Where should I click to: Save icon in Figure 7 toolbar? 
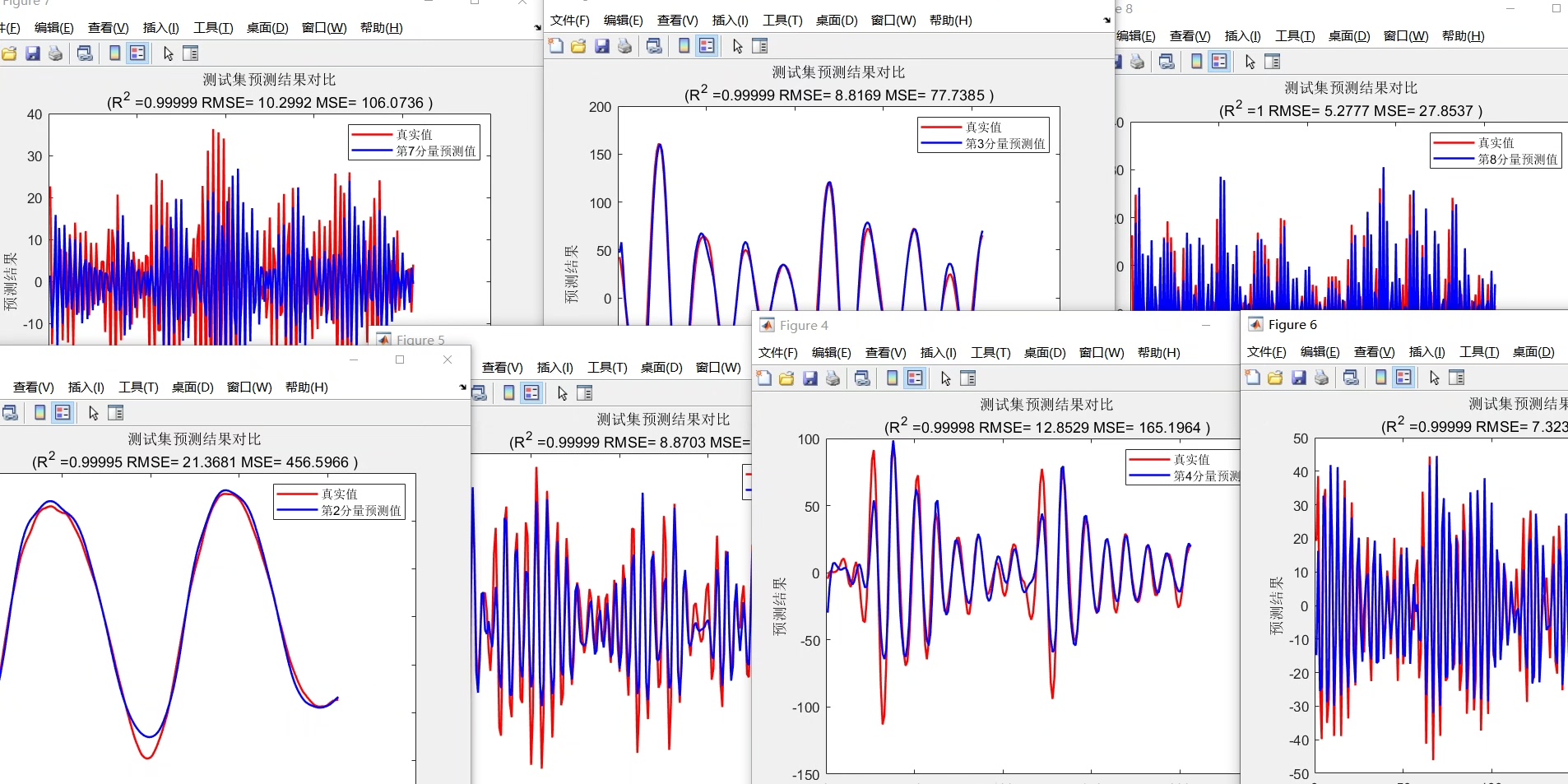33,53
